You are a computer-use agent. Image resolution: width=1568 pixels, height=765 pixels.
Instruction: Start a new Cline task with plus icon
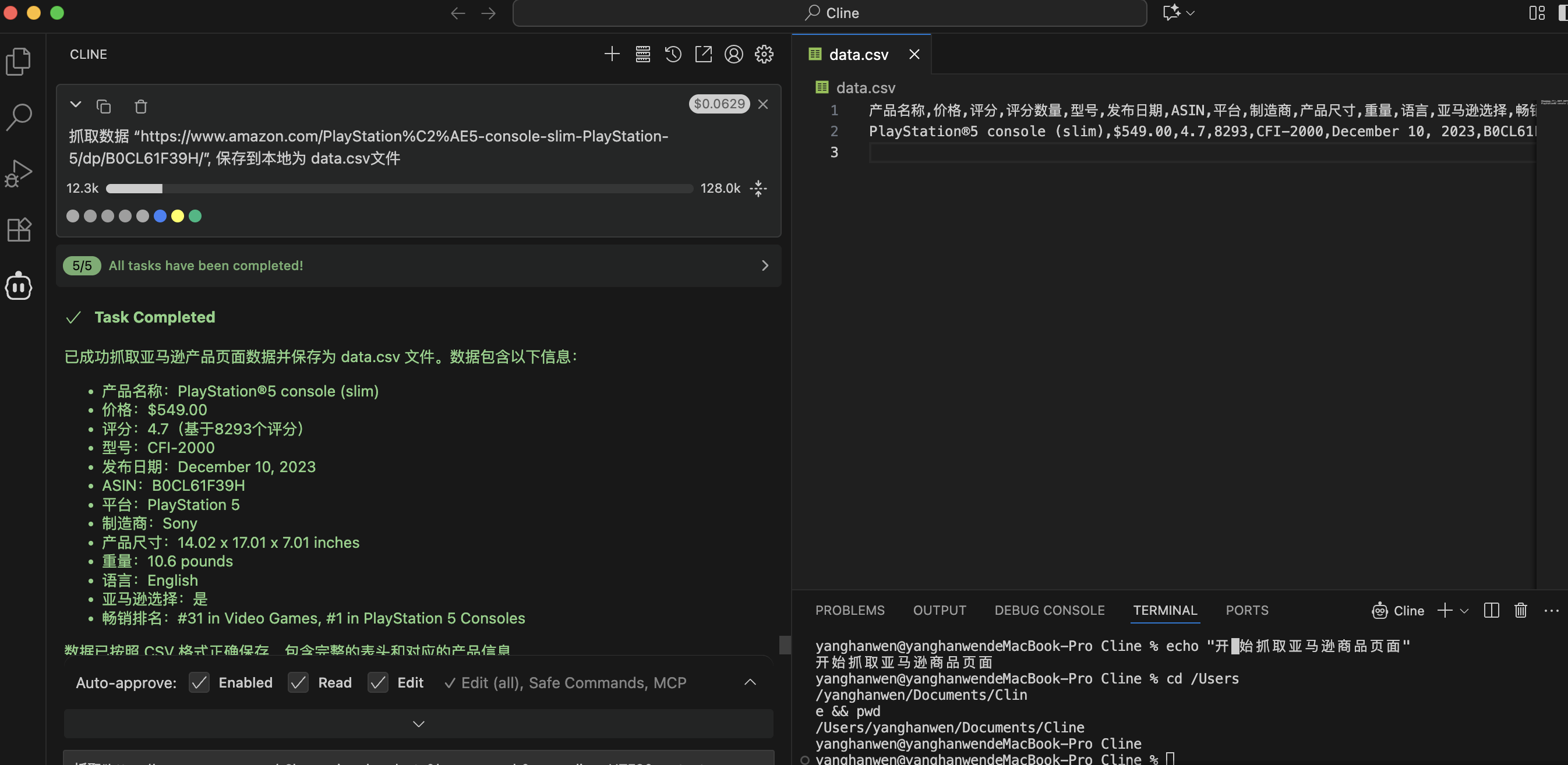click(612, 54)
